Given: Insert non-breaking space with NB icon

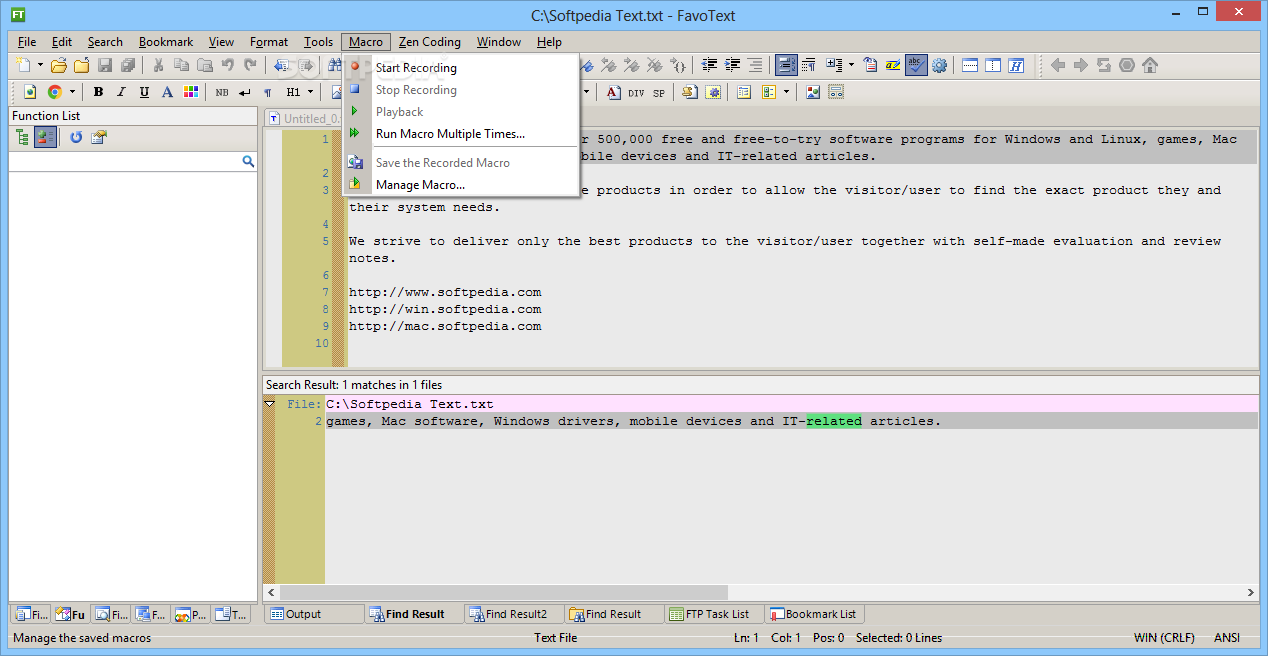Looking at the screenshot, I should [221, 92].
